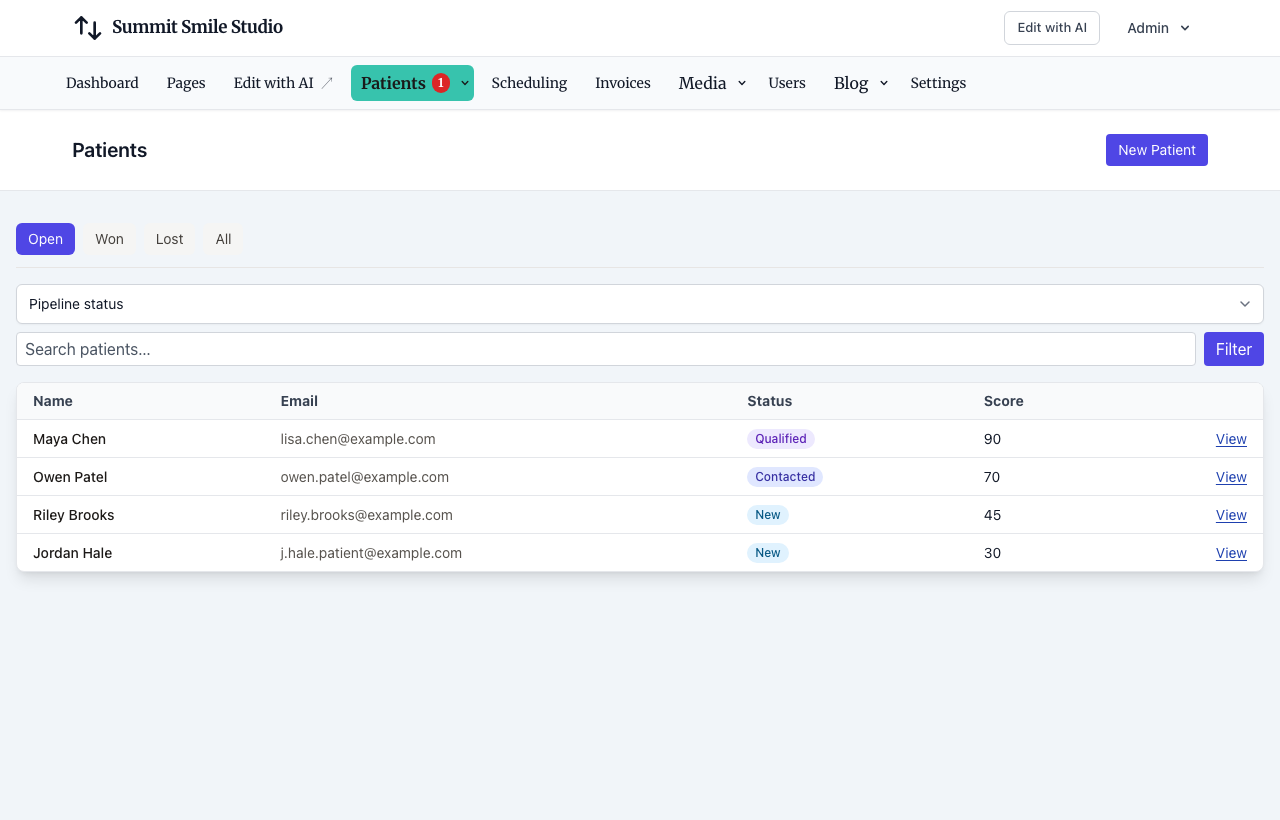Viewport: 1280px width, 820px height.
Task: Open the Blog nav item
Action: (x=851, y=83)
